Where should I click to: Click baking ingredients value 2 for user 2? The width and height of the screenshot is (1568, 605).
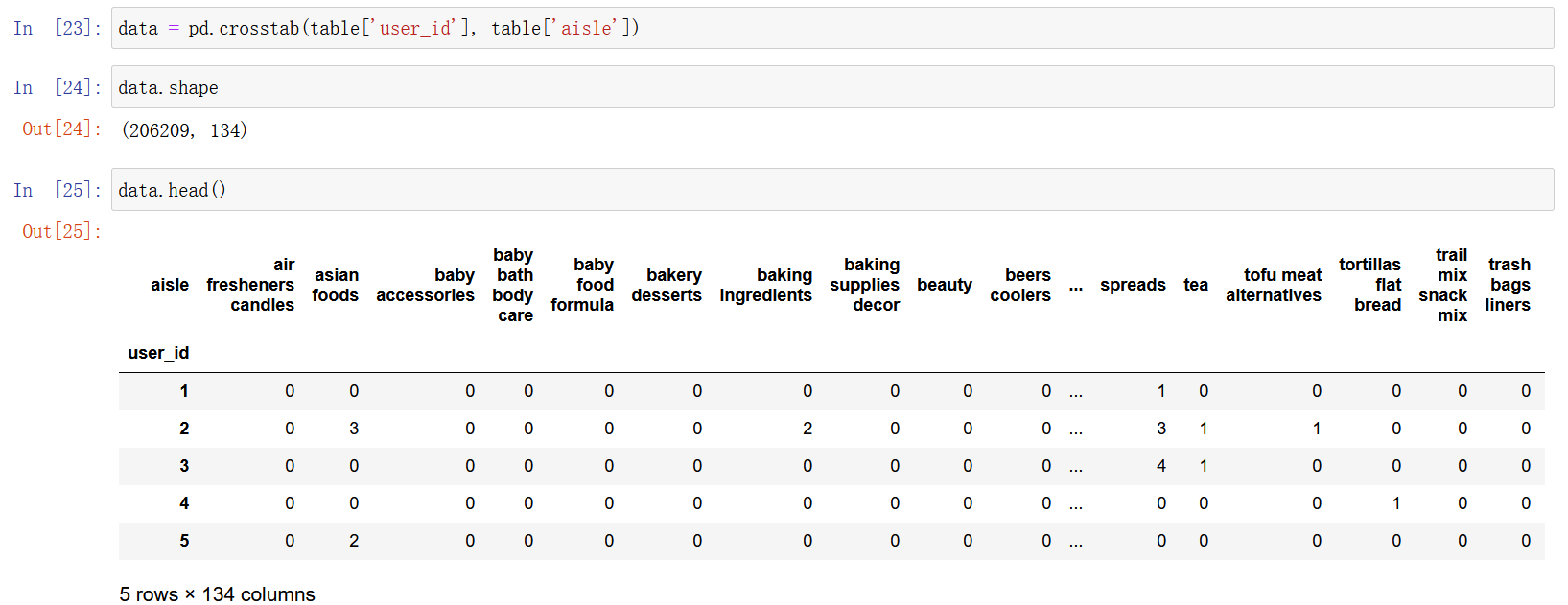pyautogui.click(x=807, y=429)
